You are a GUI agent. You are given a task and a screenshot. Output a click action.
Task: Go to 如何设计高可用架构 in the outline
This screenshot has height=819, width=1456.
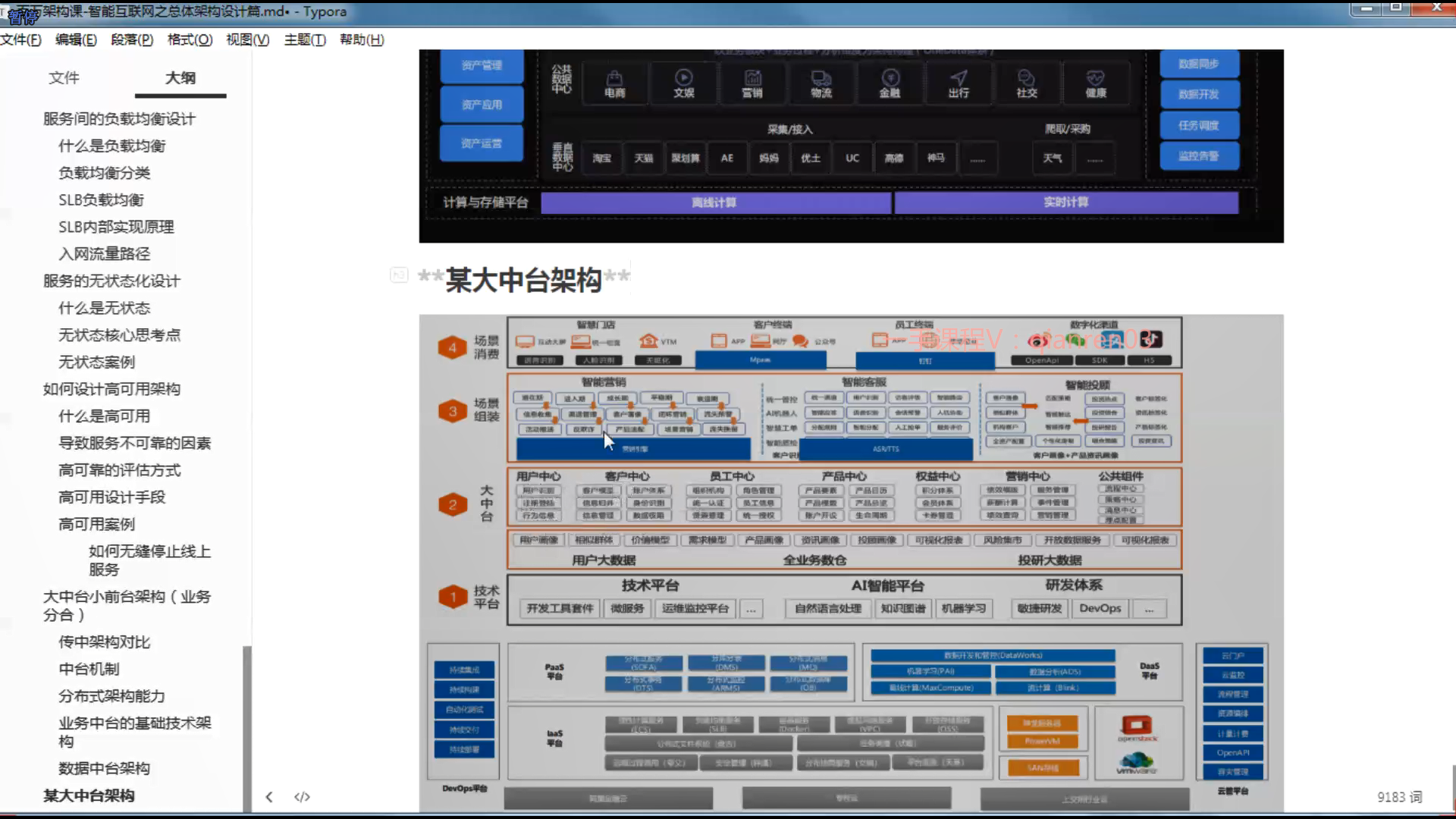click(111, 389)
